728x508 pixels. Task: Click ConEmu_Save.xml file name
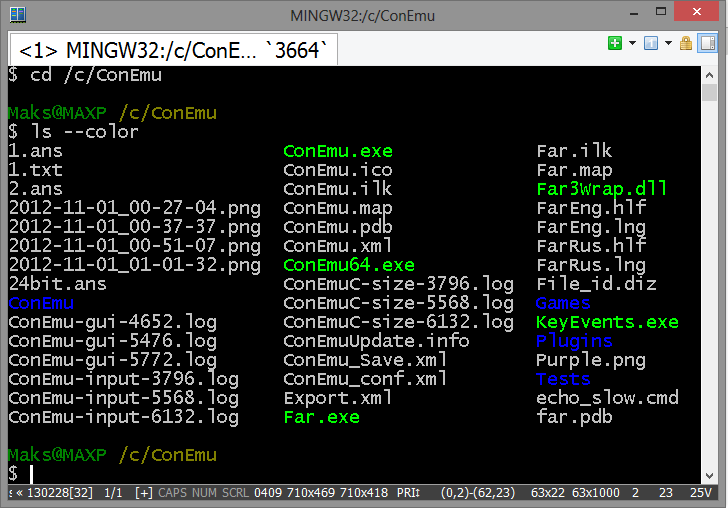point(365,360)
